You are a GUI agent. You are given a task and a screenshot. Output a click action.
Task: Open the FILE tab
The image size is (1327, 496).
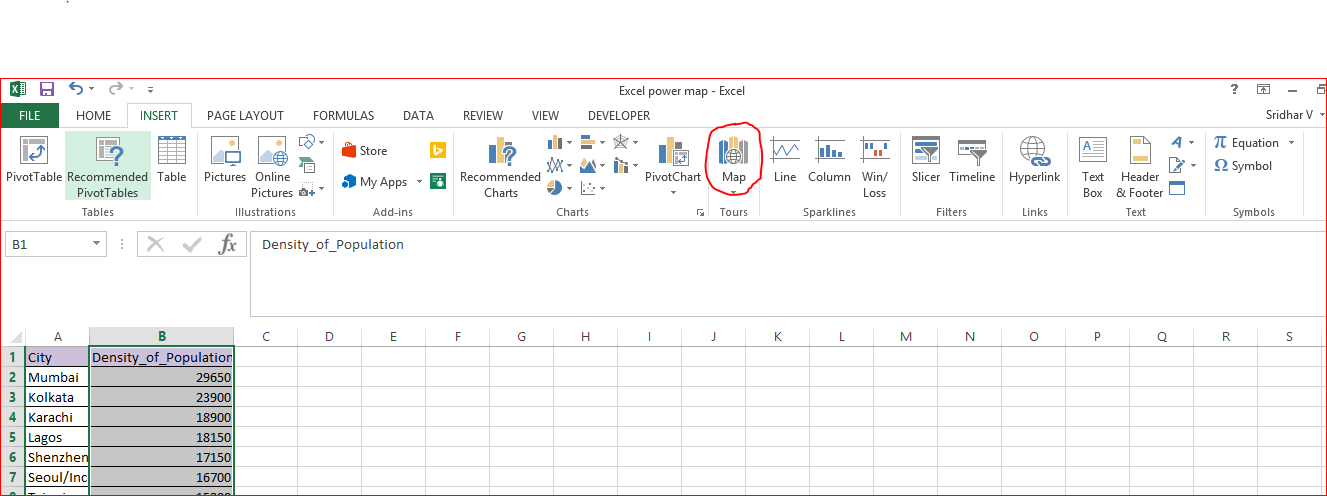(x=30, y=116)
